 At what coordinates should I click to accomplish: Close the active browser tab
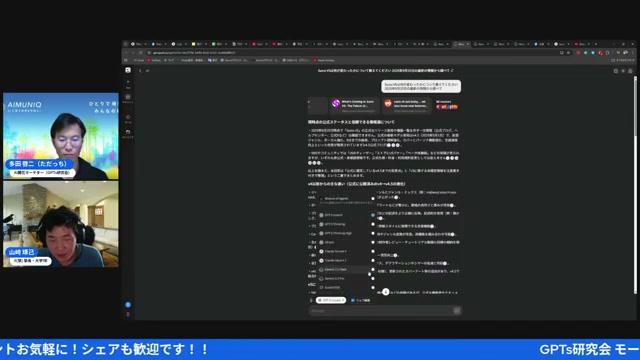(x=468, y=44)
